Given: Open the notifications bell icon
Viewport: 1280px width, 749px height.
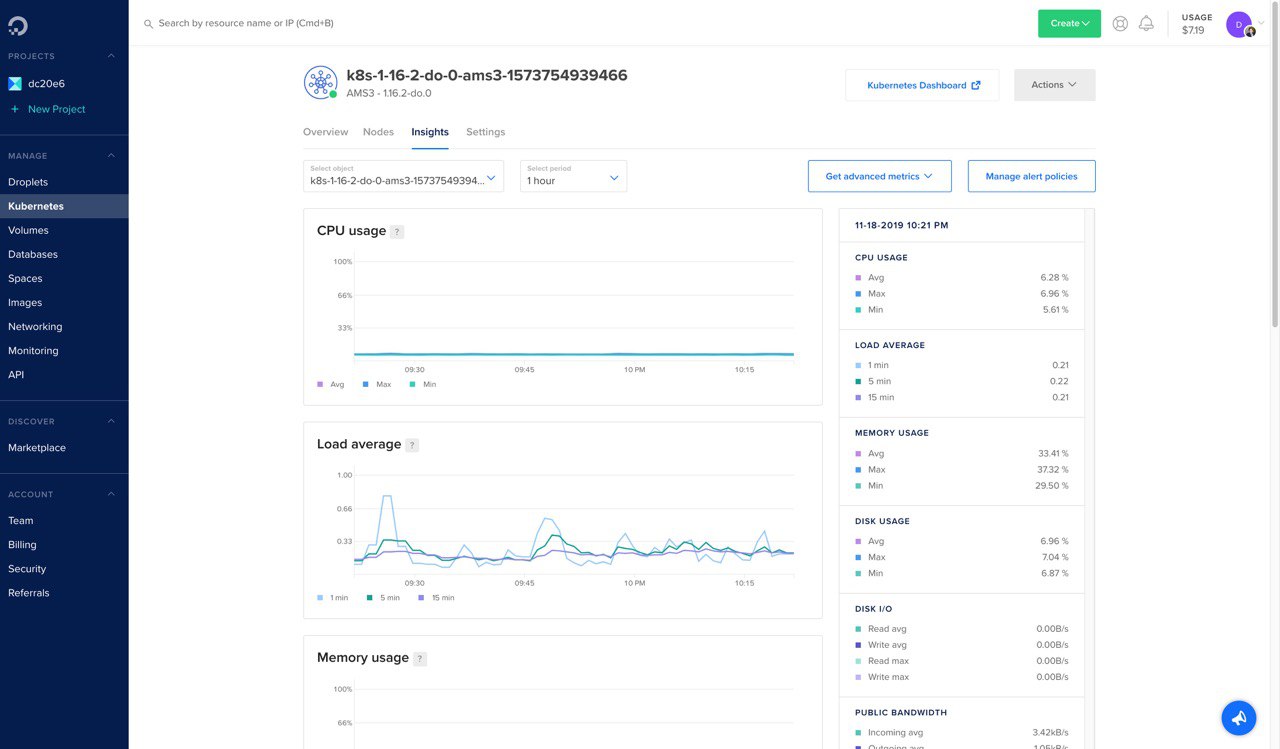Looking at the screenshot, I should click(1146, 23).
